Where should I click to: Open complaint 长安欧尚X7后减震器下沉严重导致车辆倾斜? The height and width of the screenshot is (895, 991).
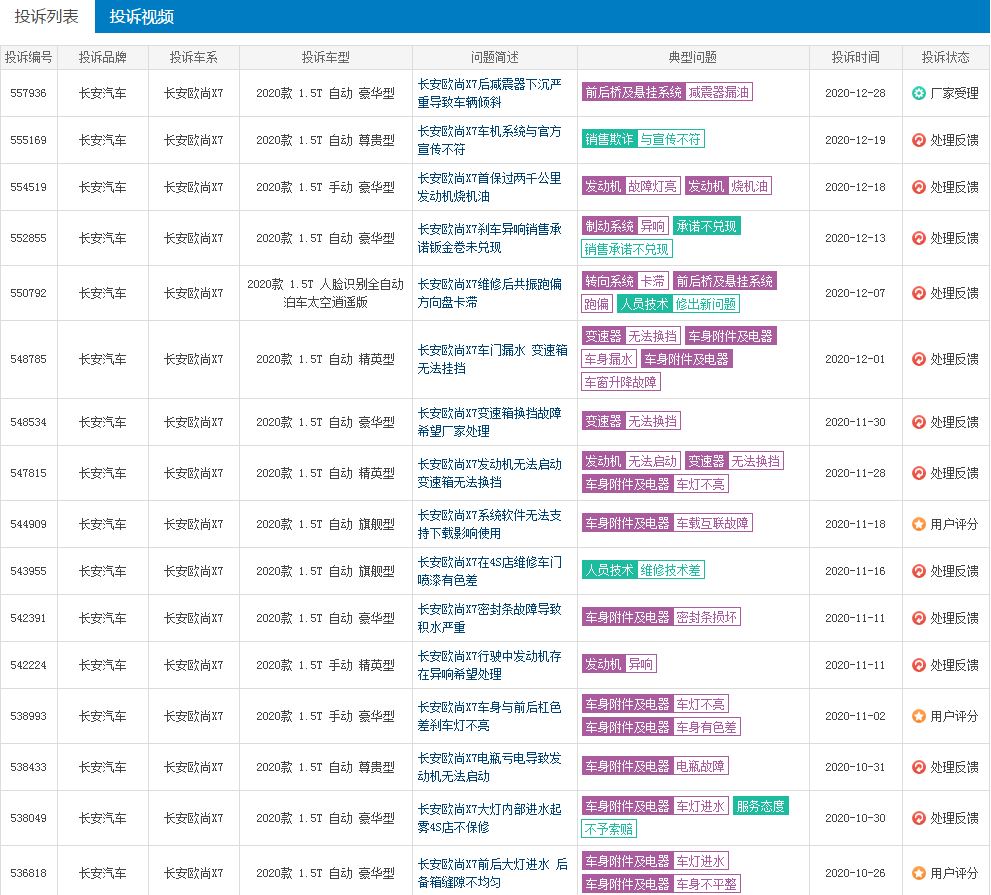(x=490, y=94)
